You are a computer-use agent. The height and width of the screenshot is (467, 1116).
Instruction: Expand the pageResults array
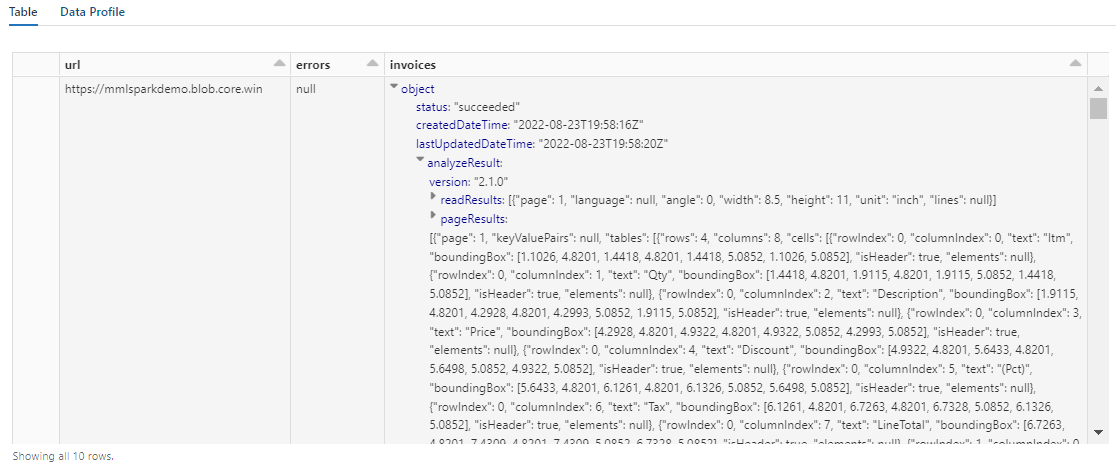click(x=434, y=217)
